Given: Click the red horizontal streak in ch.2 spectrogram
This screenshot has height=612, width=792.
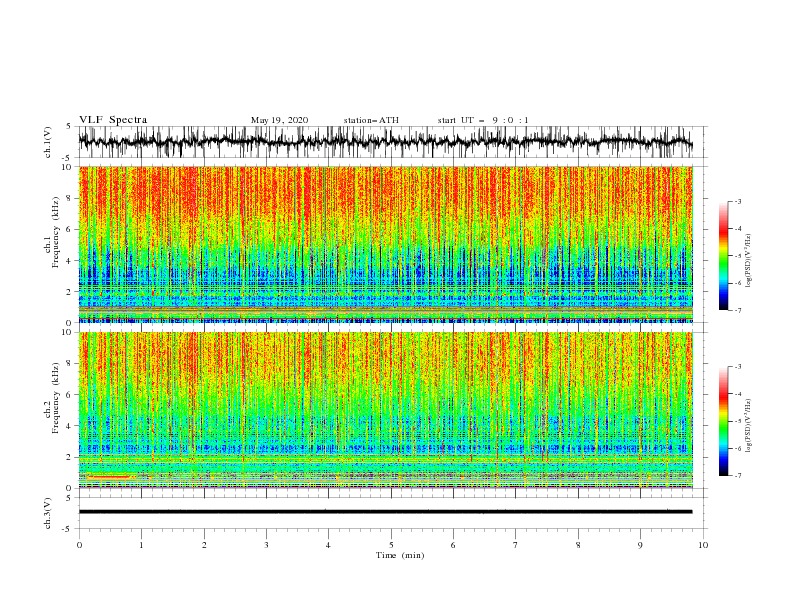Looking at the screenshot, I should tap(108, 476).
